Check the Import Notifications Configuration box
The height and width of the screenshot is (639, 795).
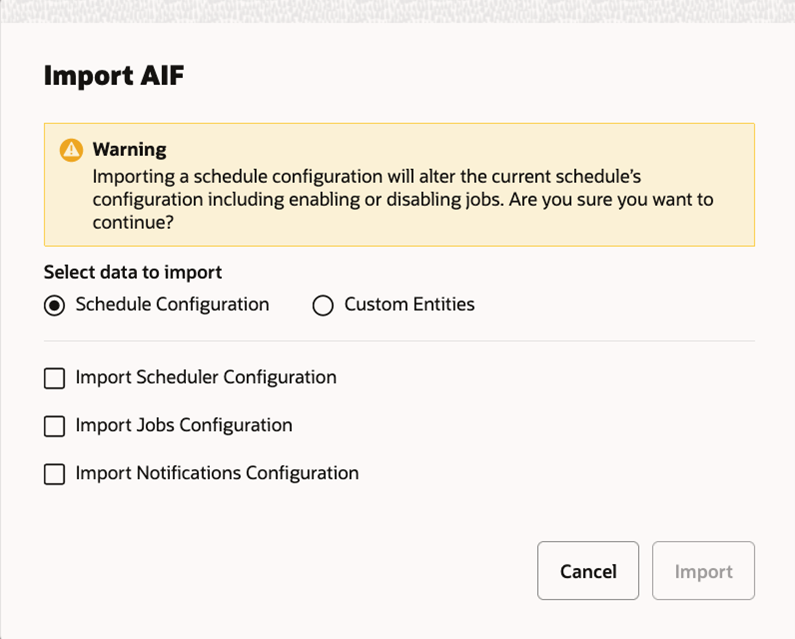pos(54,474)
